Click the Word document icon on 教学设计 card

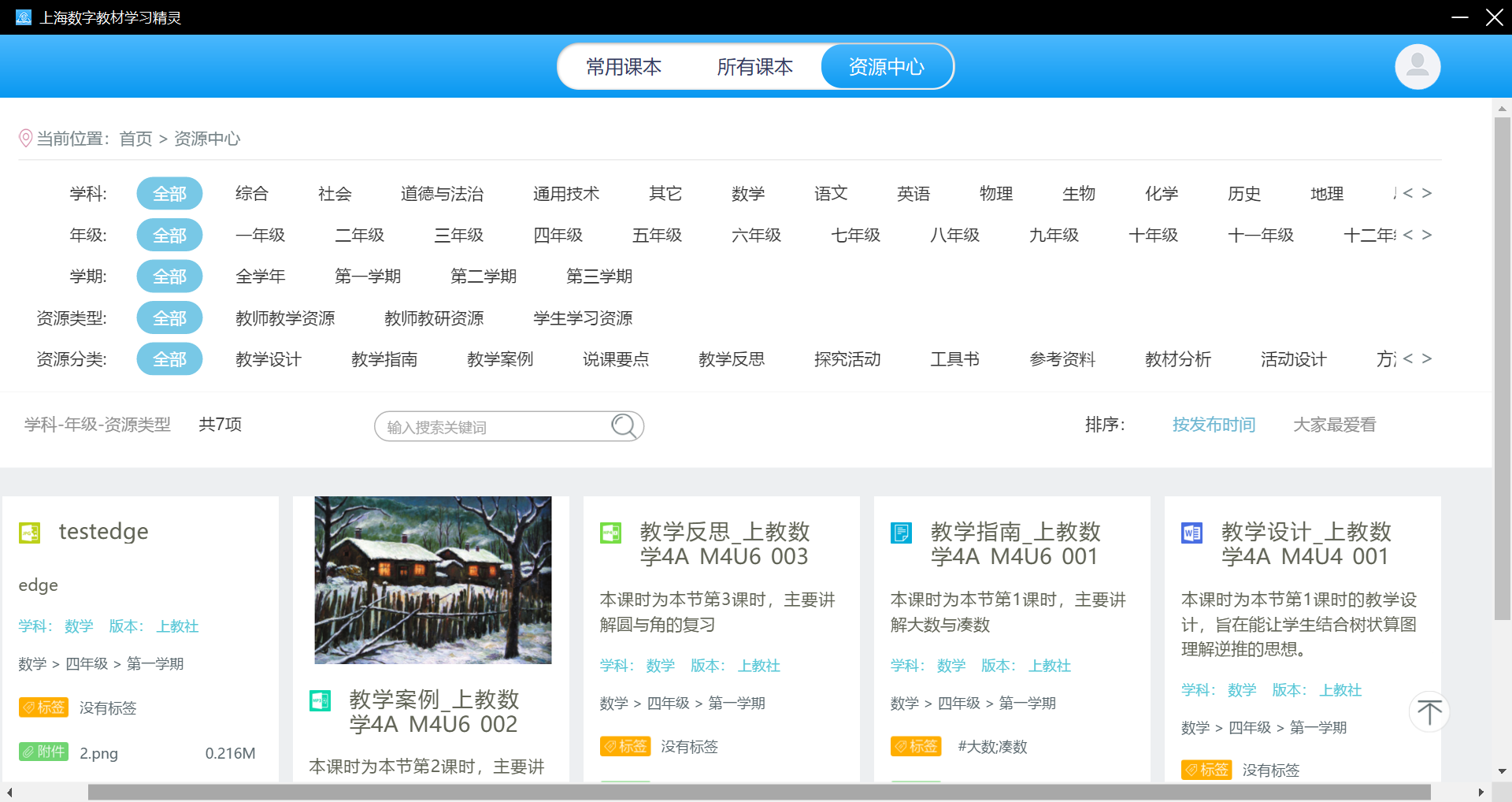coord(1192,533)
